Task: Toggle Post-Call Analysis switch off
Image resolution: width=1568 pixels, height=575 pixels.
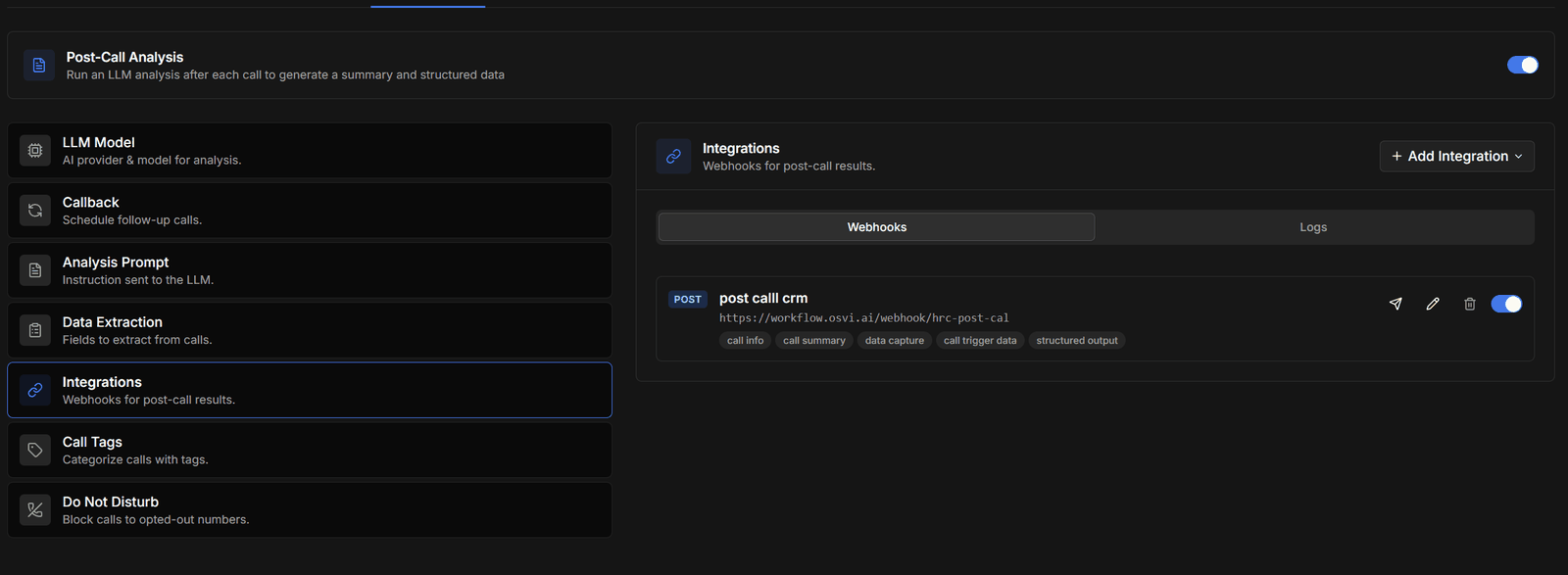Action: [1523, 65]
